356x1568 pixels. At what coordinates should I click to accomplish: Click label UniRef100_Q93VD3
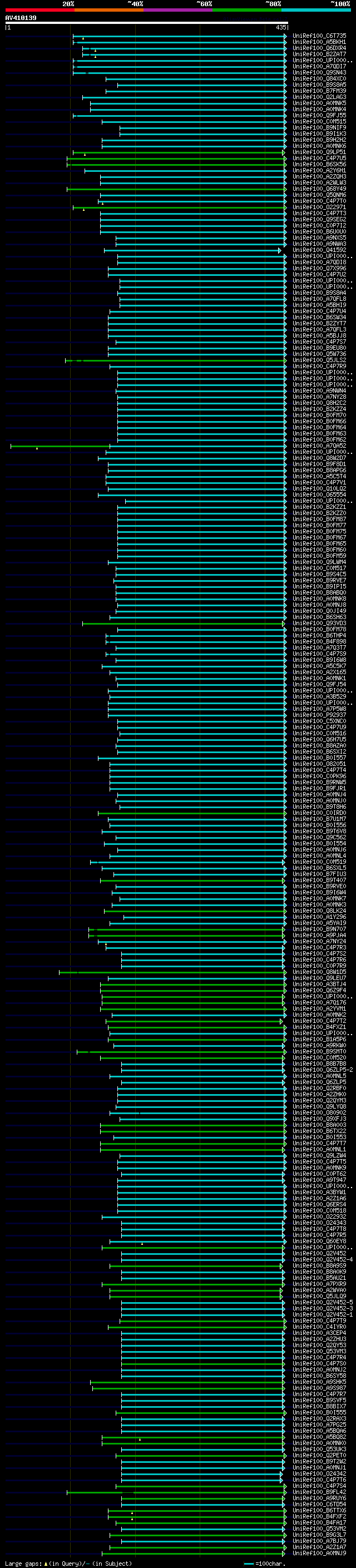(x=319, y=623)
